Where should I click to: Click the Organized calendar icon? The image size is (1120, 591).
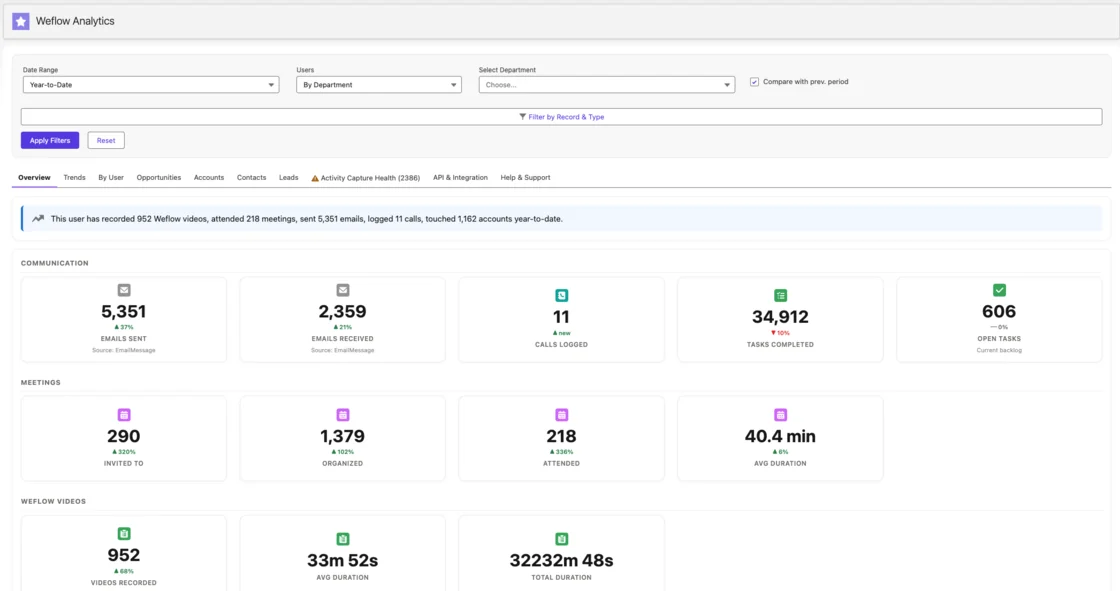point(343,414)
